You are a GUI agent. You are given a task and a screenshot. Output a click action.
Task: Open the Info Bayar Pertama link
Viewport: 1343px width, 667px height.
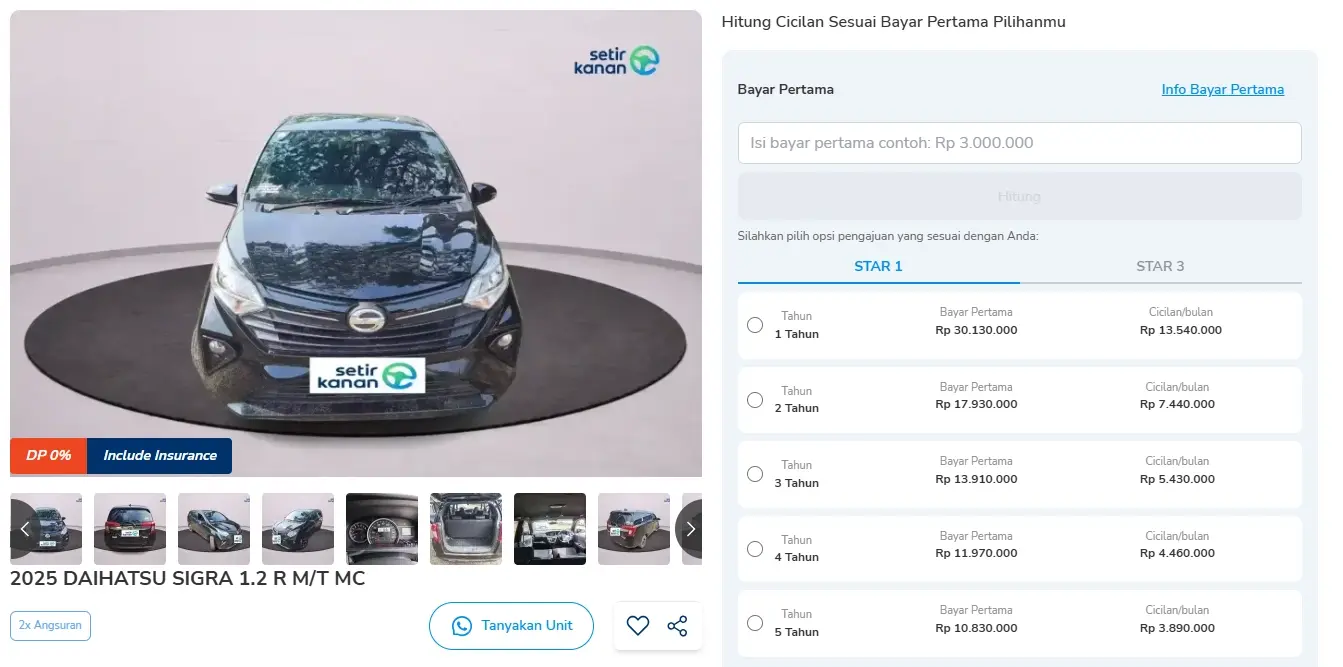point(1222,89)
